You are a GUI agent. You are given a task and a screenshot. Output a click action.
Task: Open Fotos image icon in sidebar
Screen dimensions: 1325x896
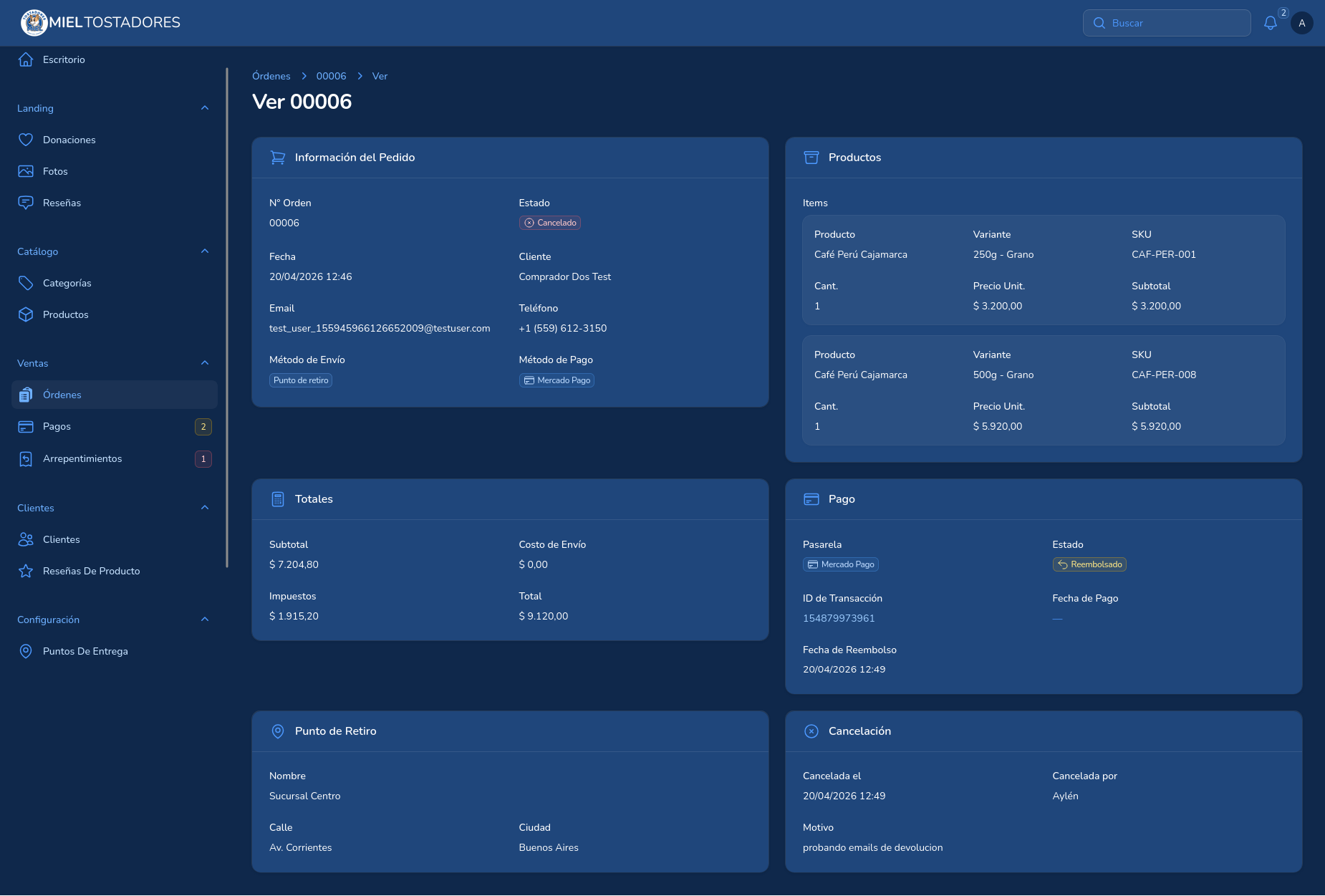[26, 171]
